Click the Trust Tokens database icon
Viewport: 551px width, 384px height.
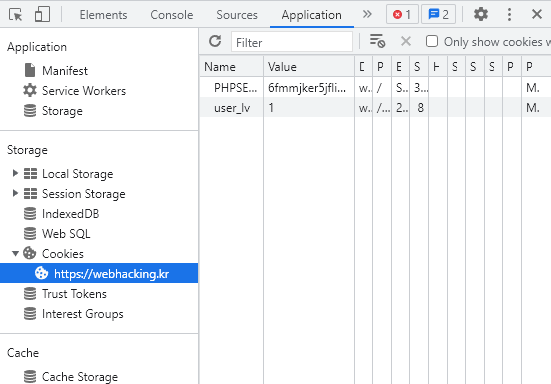click(30, 294)
